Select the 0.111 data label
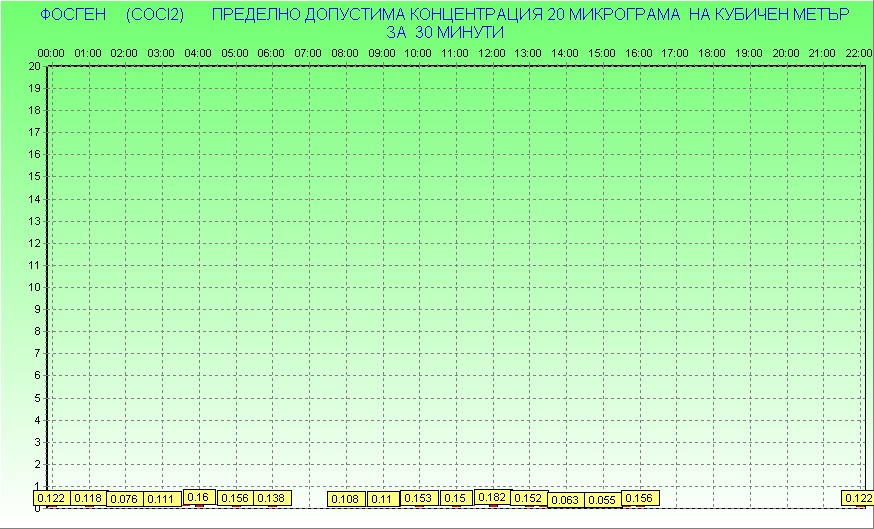 pyautogui.click(x=160, y=499)
